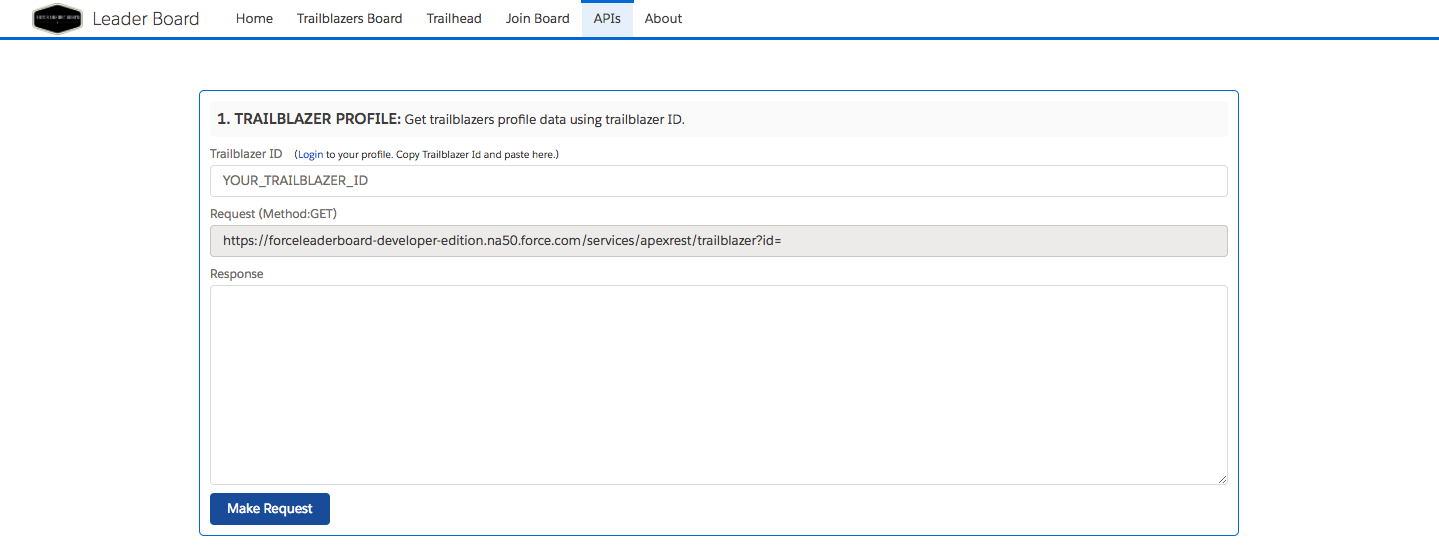Image resolution: width=1439 pixels, height=551 pixels.
Task: Follow the Login link to your profile
Action: (x=310, y=155)
